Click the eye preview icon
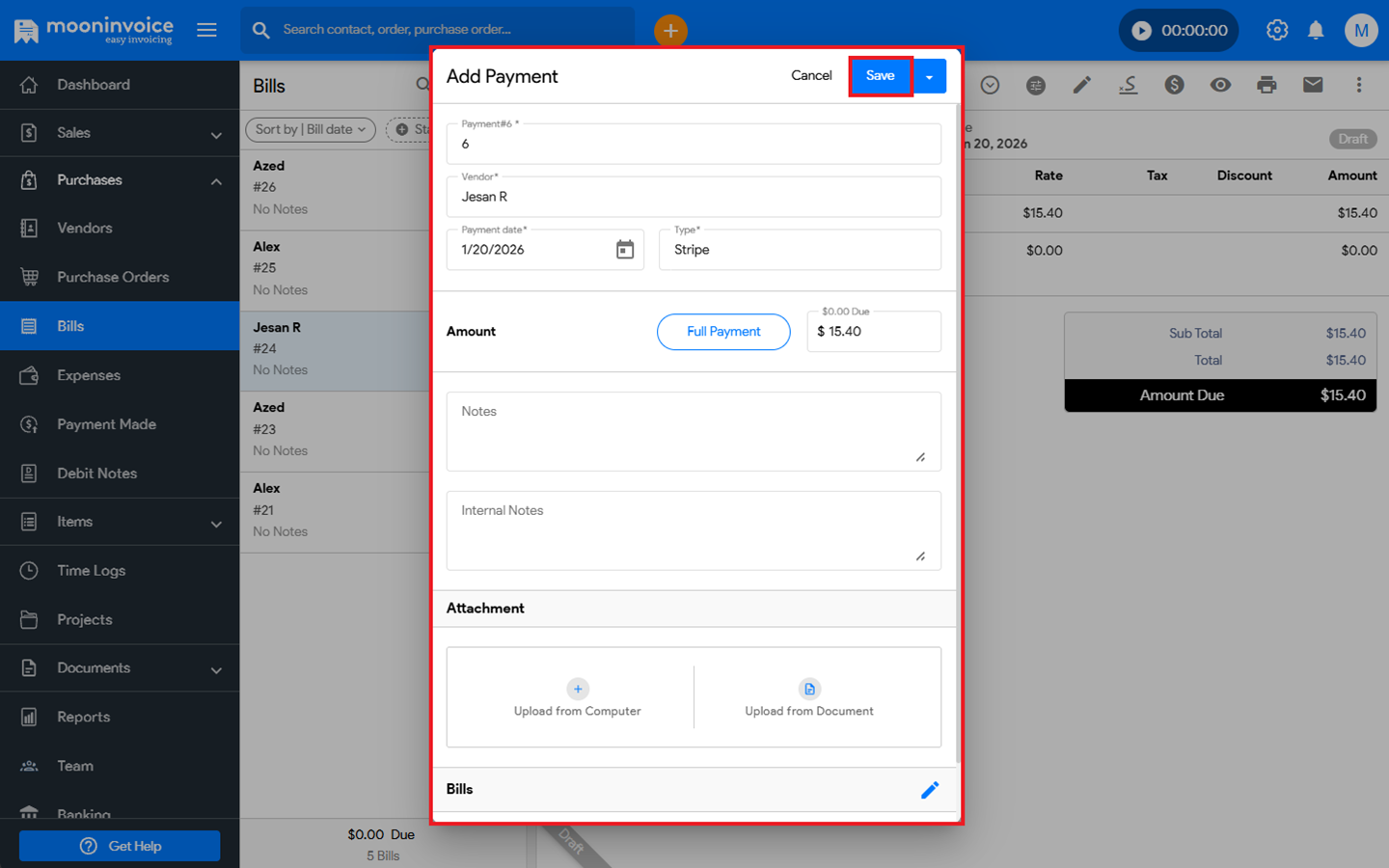 [1220, 86]
